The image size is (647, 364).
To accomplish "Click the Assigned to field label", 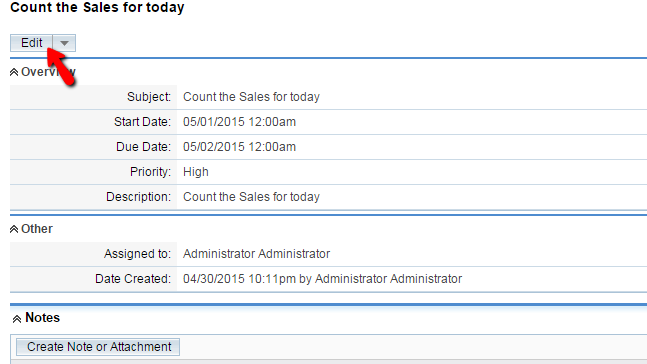I will point(137,254).
